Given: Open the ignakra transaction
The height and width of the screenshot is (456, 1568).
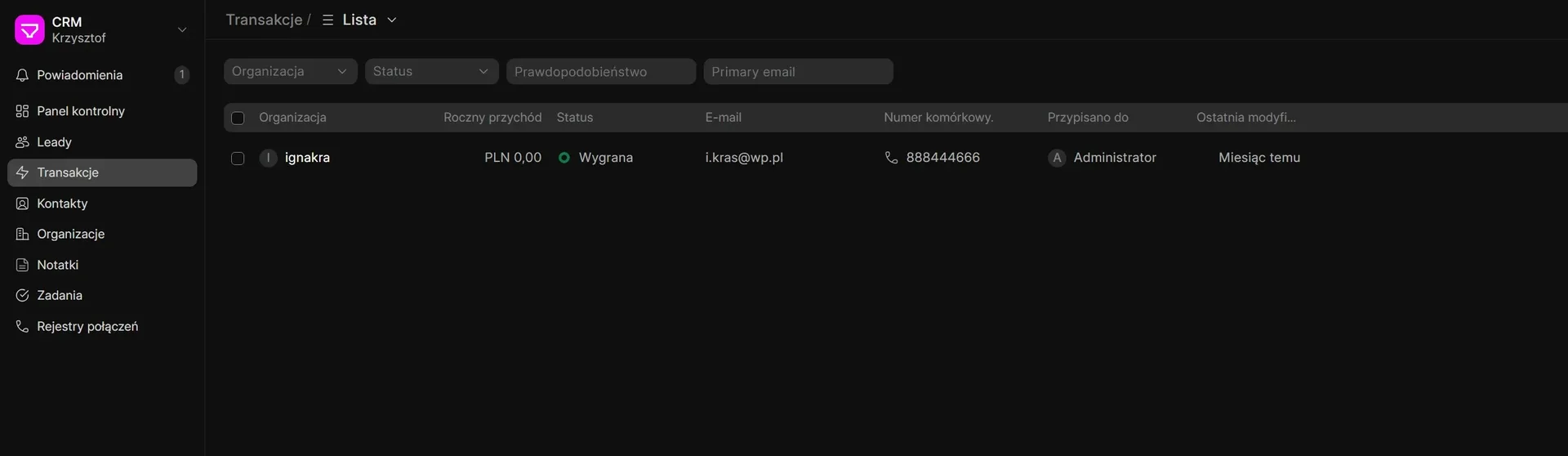Looking at the screenshot, I should click(x=307, y=158).
